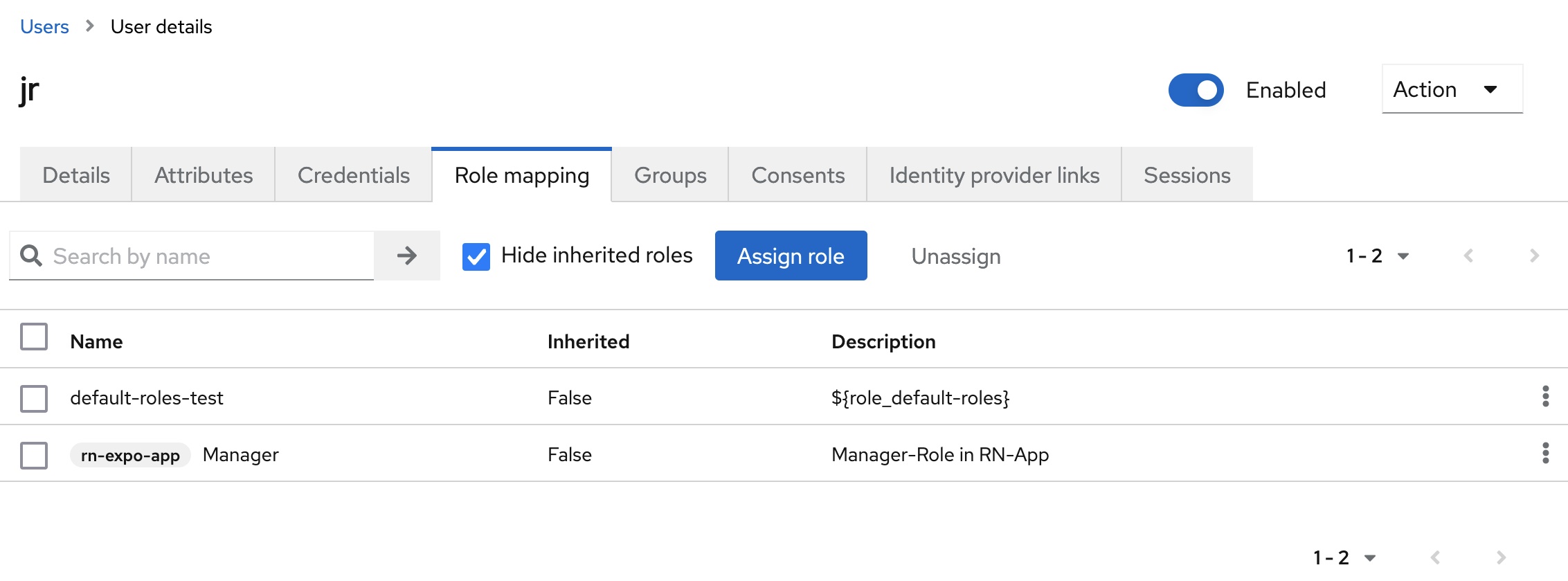
Task: Click the Name column header
Action: (96, 341)
